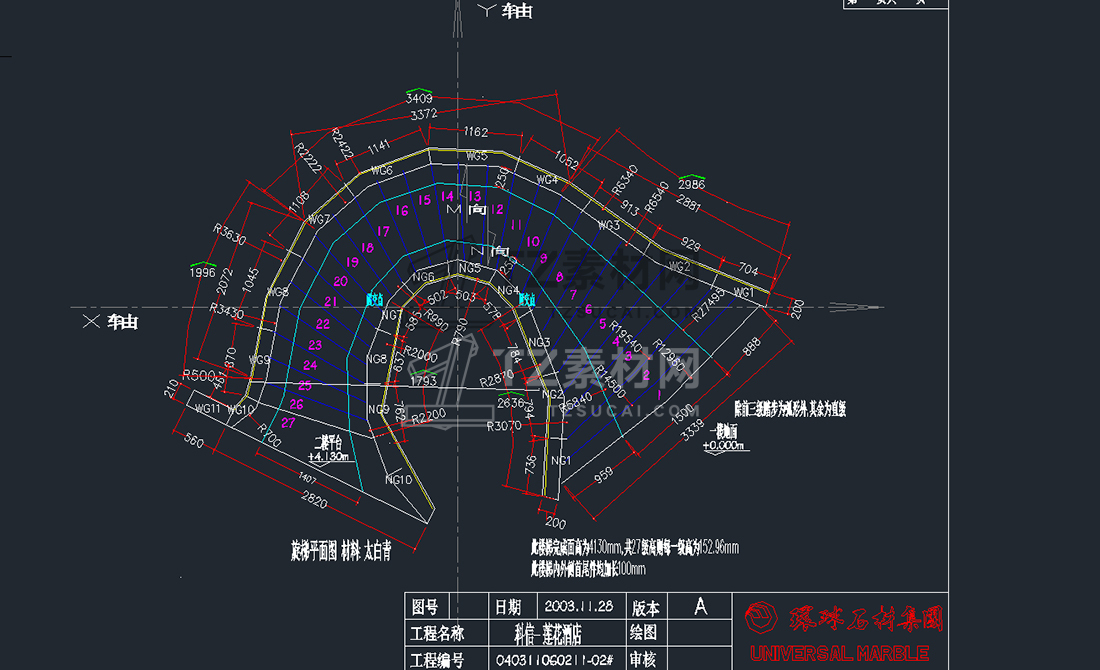The image size is (1100, 670).
Task: Select the Y axis marker symbol at top
Action: pyautogui.click(x=487, y=10)
